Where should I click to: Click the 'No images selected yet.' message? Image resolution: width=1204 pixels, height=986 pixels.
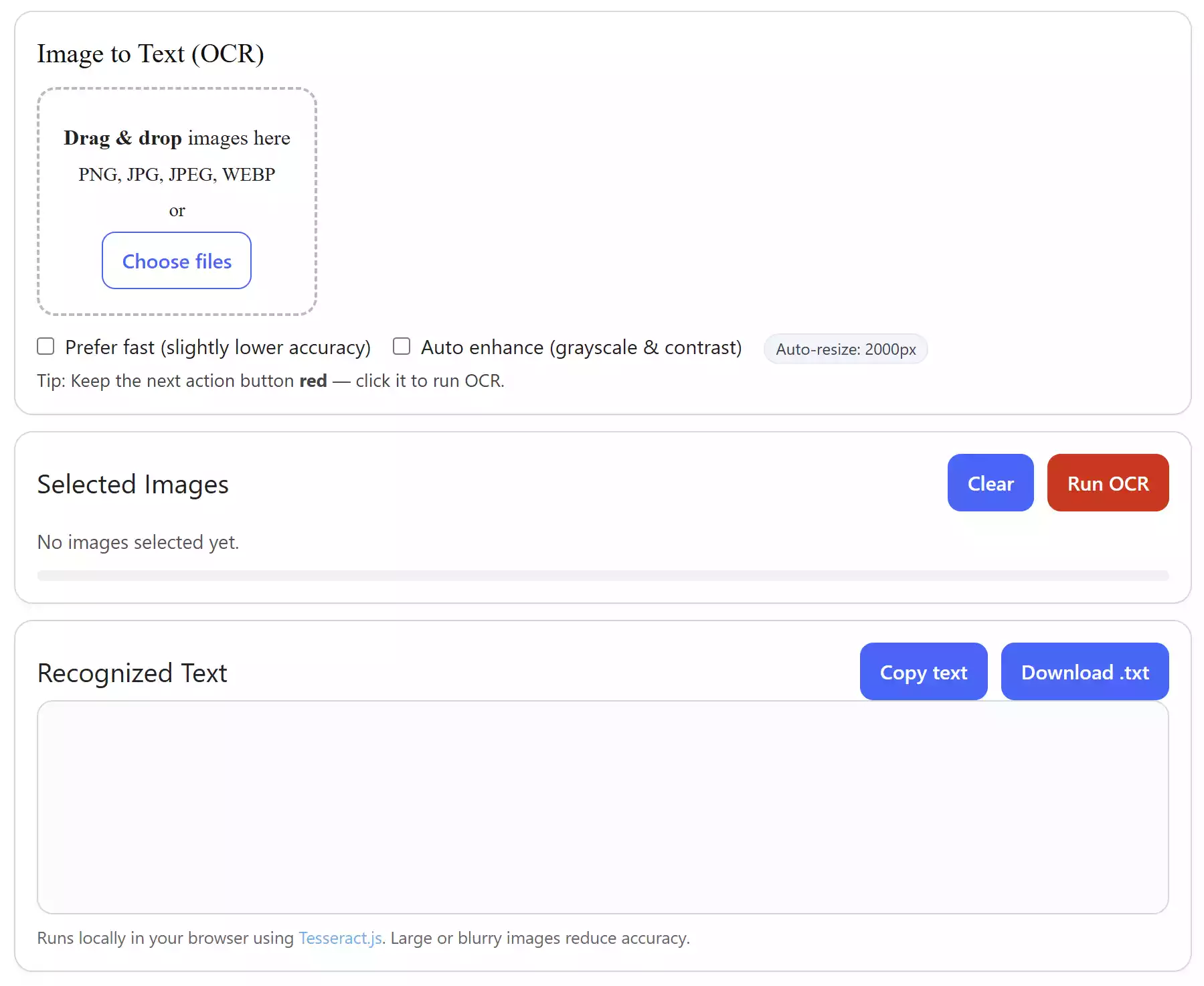click(138, 542)
